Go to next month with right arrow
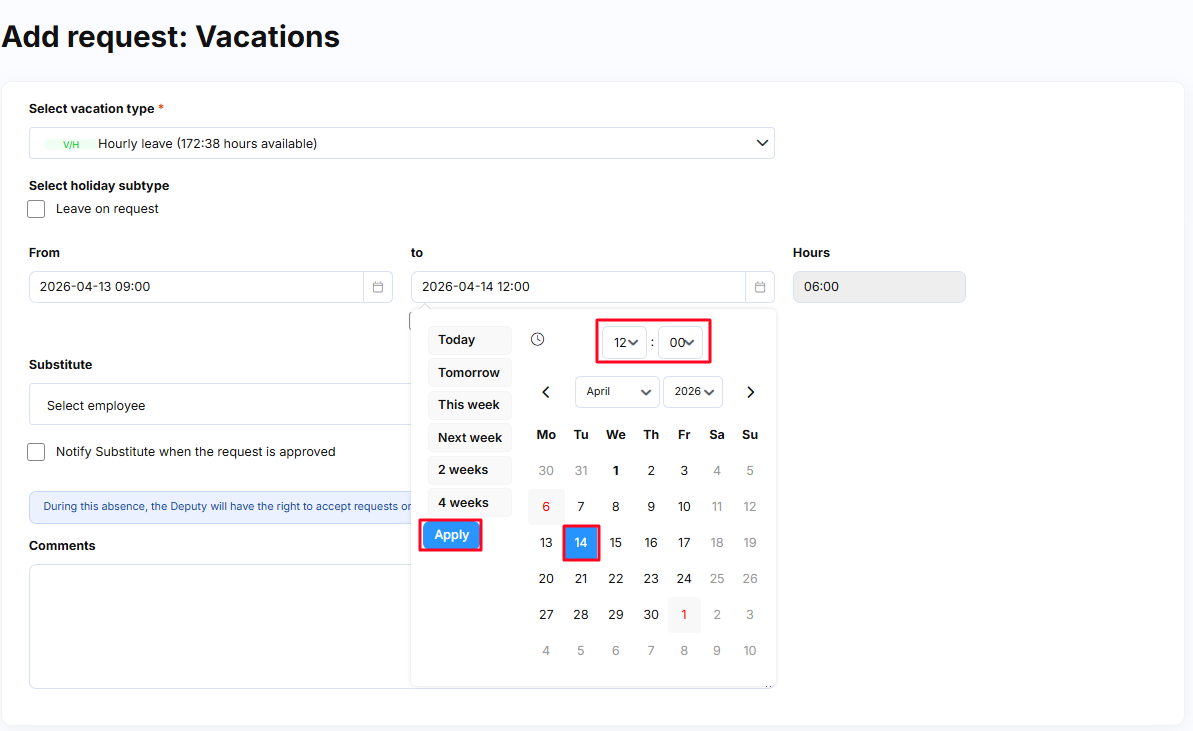Image resolution: width=1193 pixels, height=731 pixels. pos(750,392)
